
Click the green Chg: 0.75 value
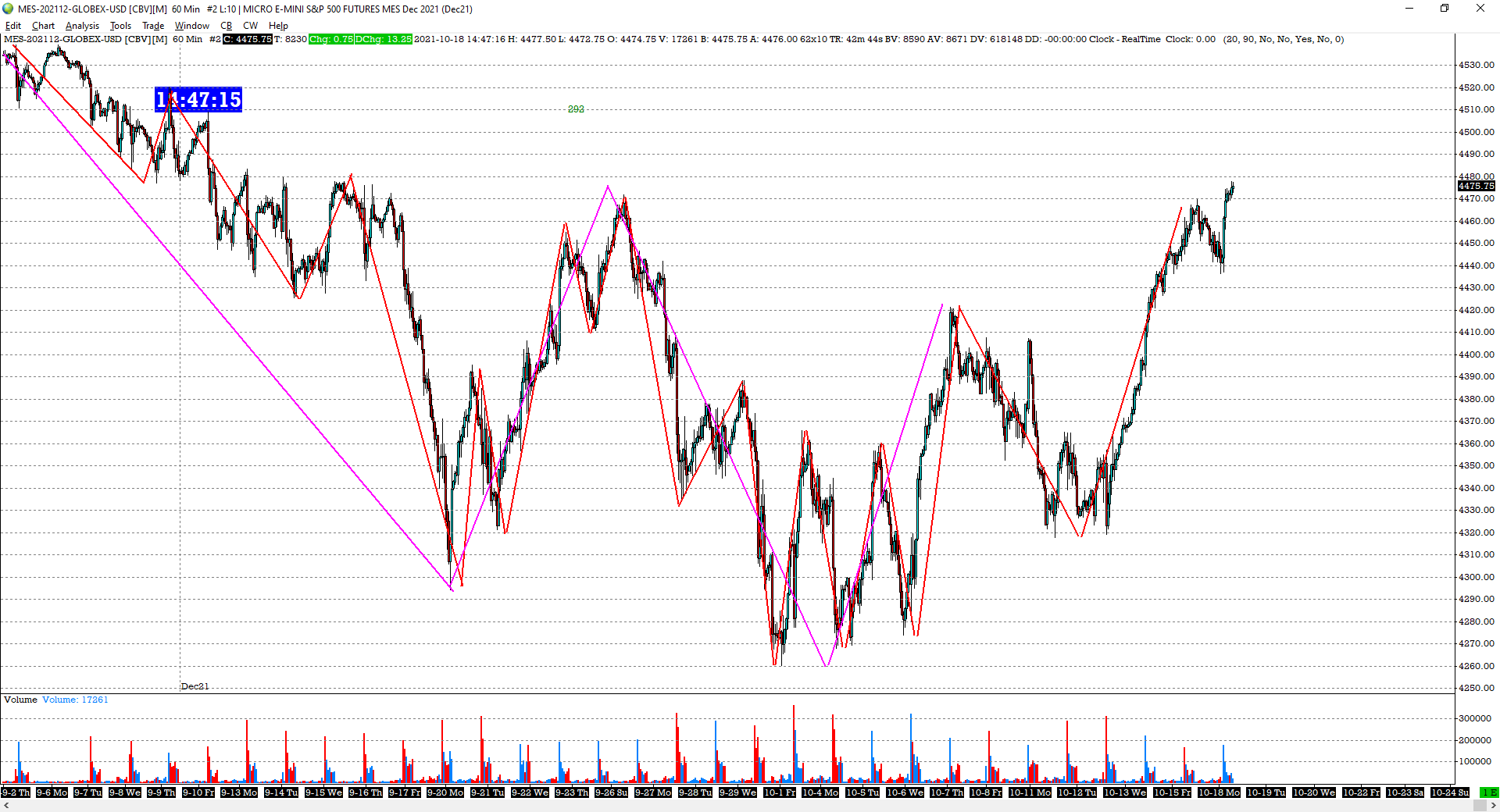331,39
